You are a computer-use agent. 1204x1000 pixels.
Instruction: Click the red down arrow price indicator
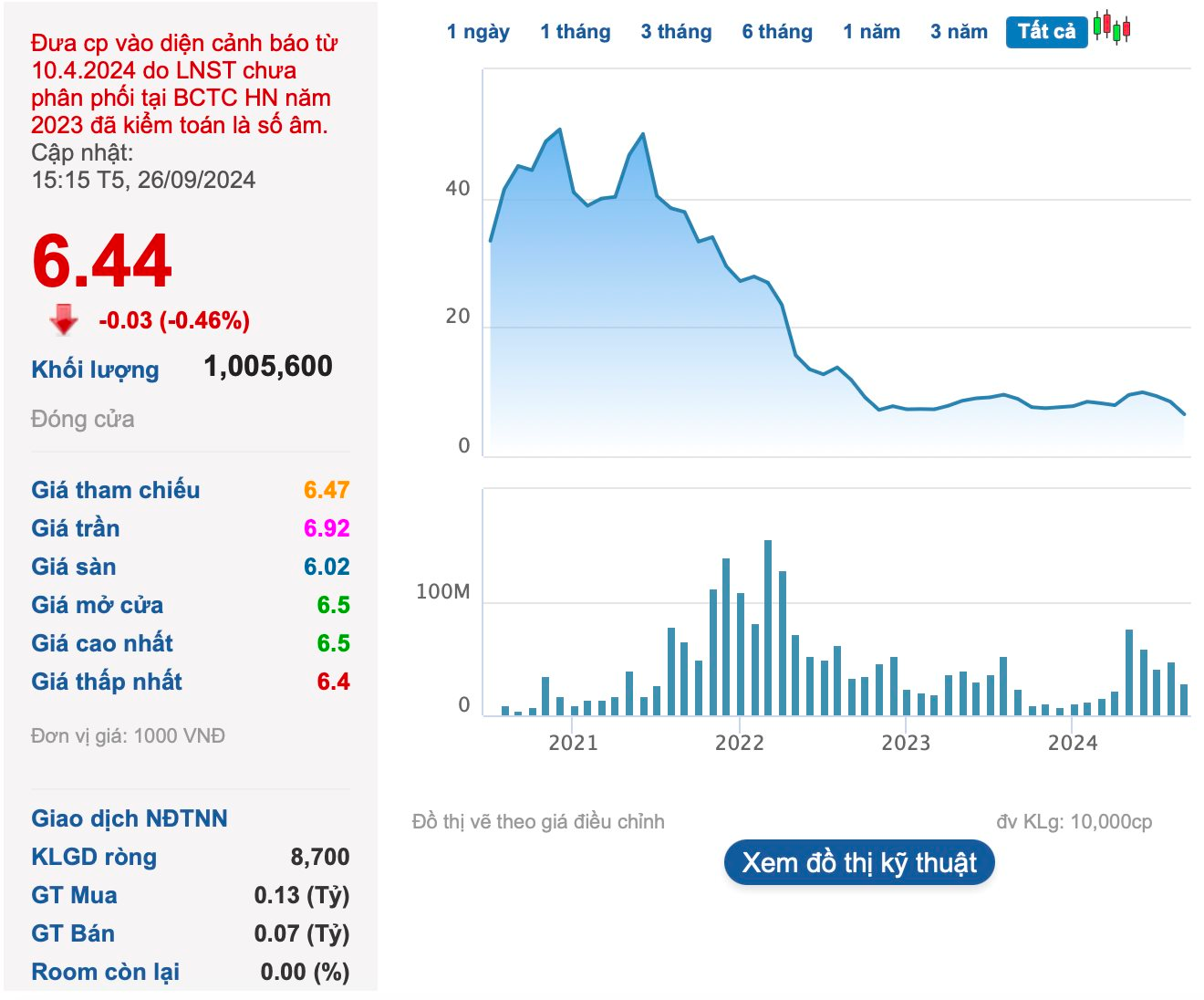point(64,320)
